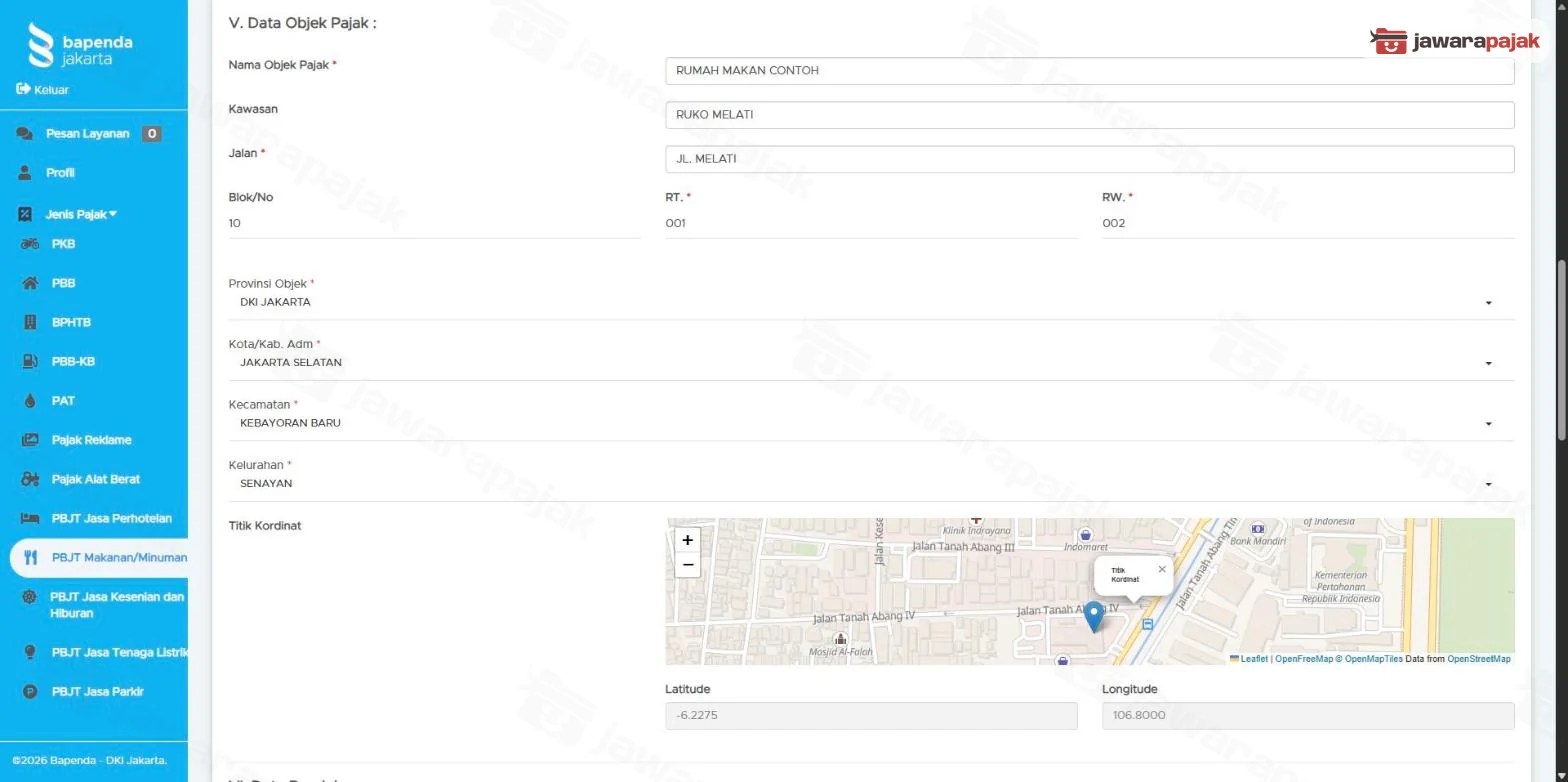
Task: Click the Keluar logout icon
Action: (23, 90)
